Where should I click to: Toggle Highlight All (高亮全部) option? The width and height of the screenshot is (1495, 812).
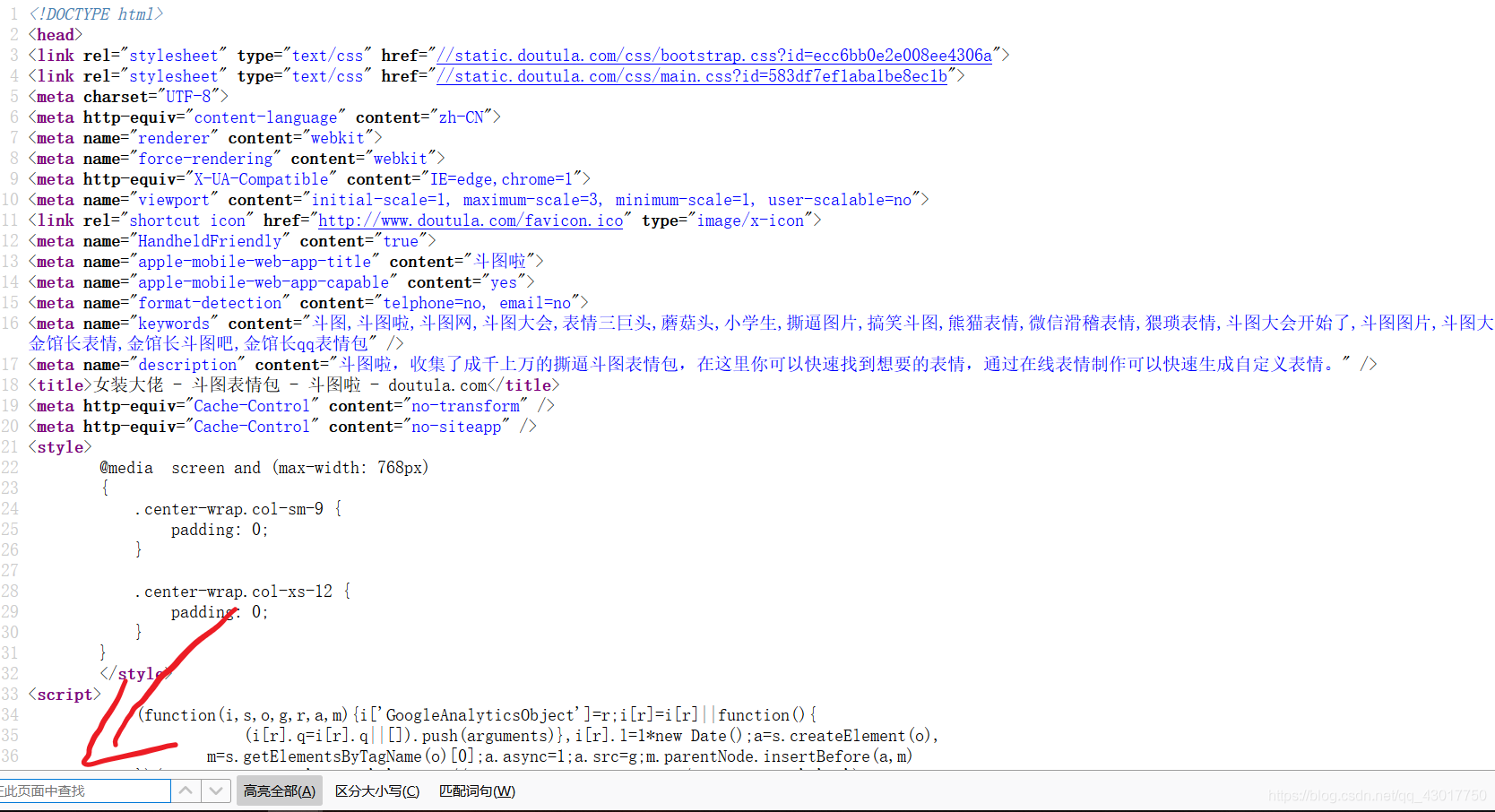point(280,791)
